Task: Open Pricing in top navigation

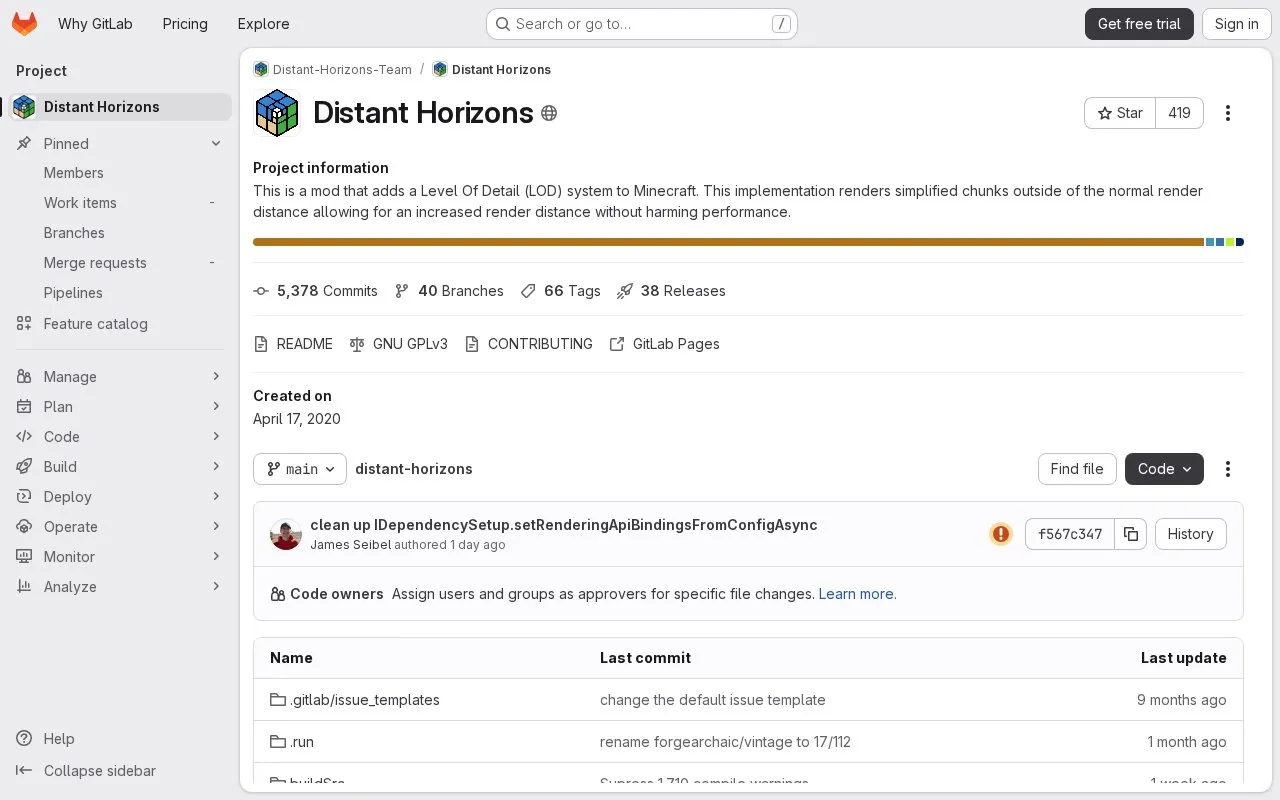Action: coord(185,24)
